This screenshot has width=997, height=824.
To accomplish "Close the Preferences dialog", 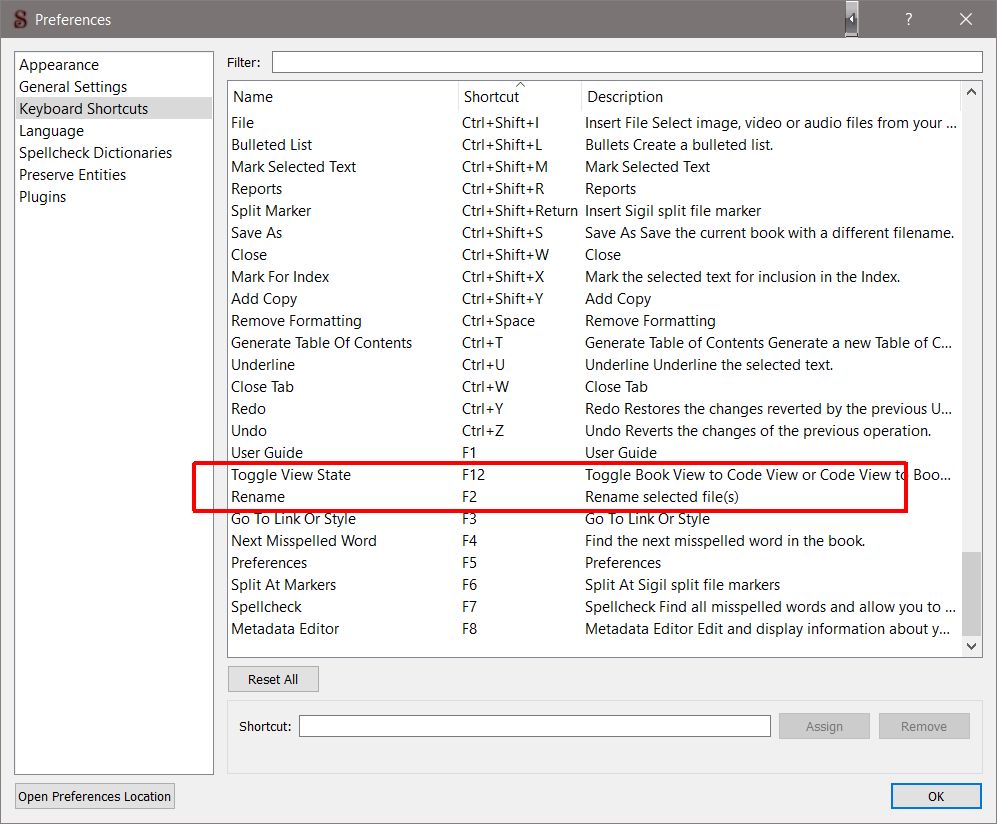I will (x=965, y=19).
